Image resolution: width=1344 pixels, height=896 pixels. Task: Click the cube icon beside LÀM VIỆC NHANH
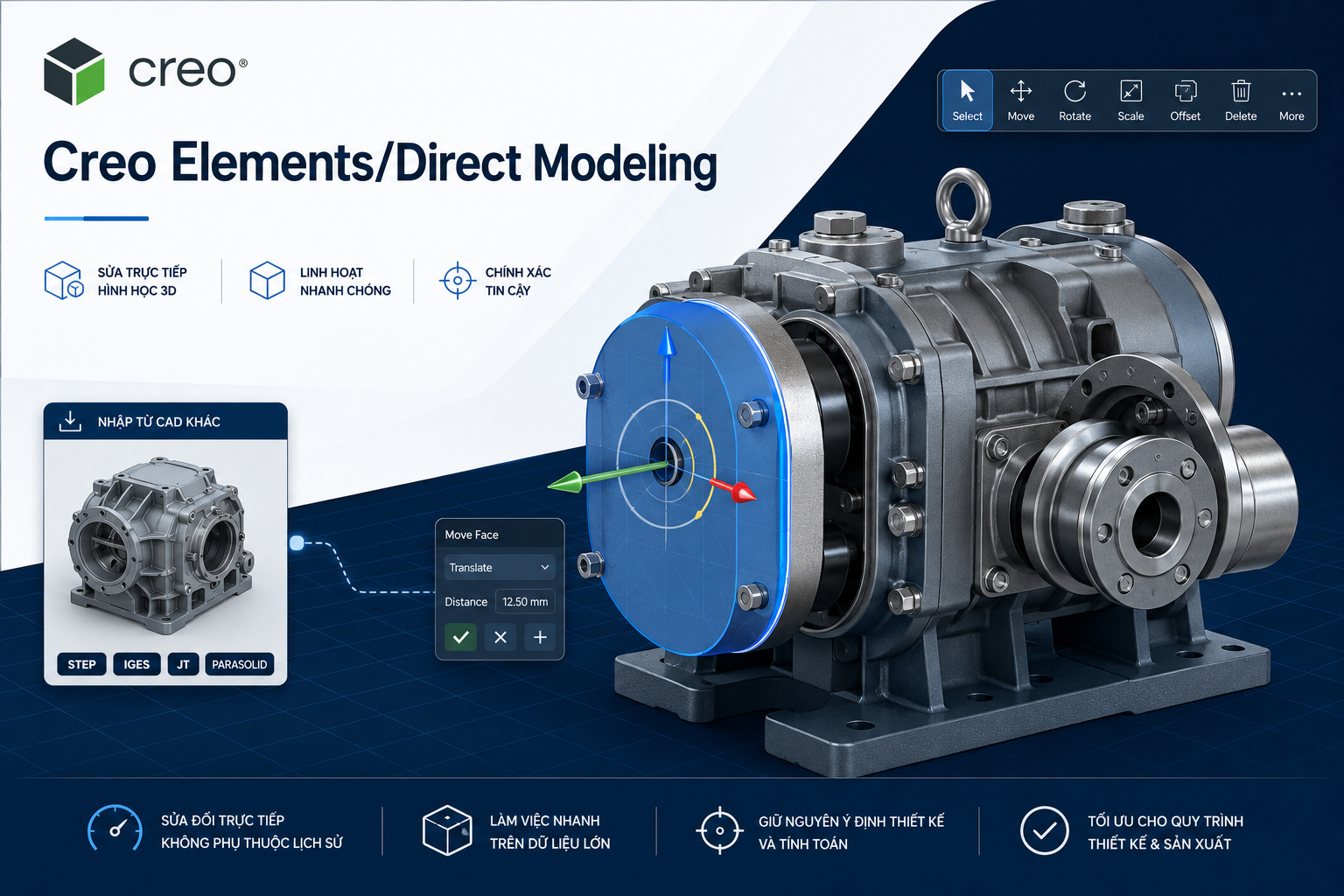point(447,829)
